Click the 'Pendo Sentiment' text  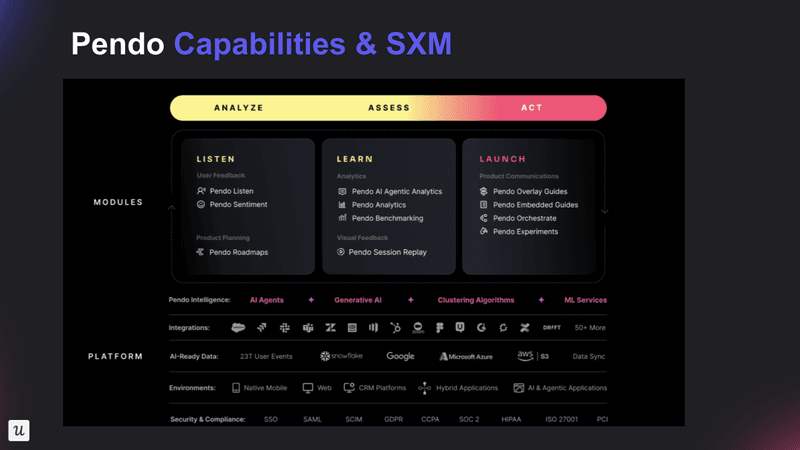pyautogui.click(x=238, y=204)
